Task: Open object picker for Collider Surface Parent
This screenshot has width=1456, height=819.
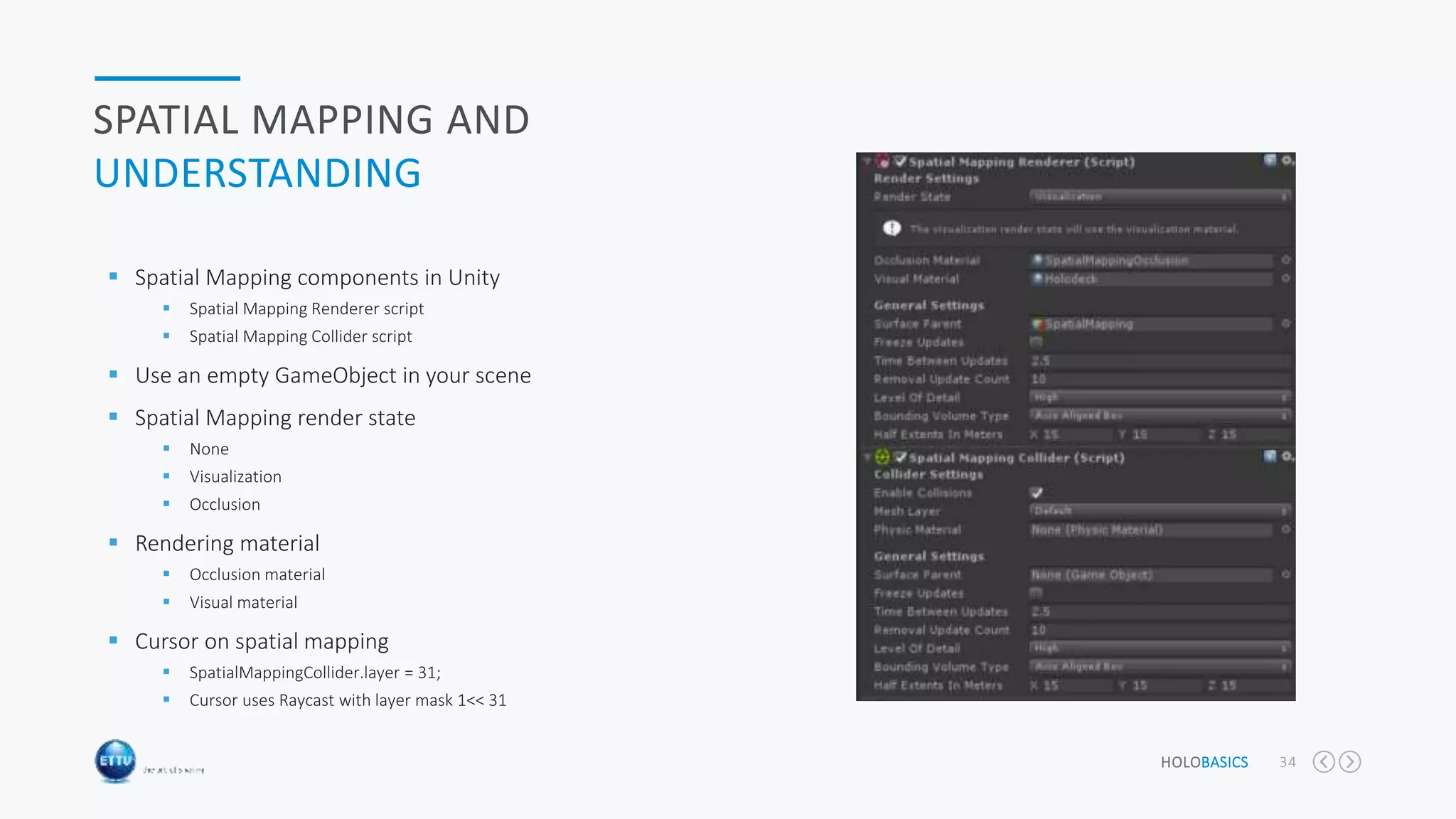Action: pyautogui.click(x=1285, y=574)
